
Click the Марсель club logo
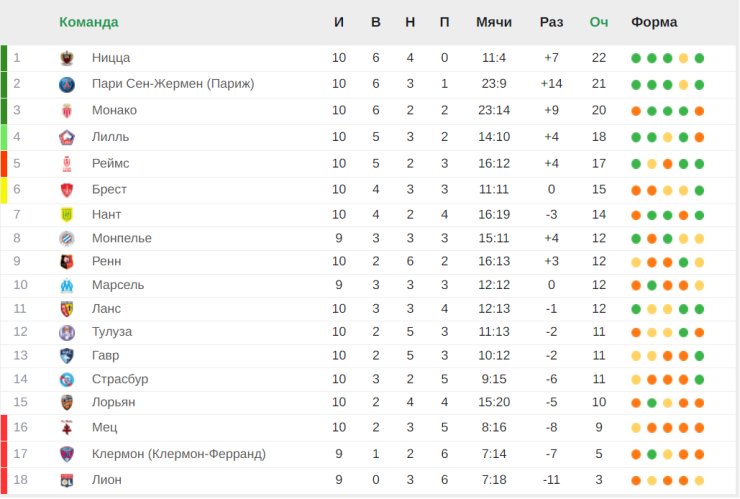click(x=67, y=285)
